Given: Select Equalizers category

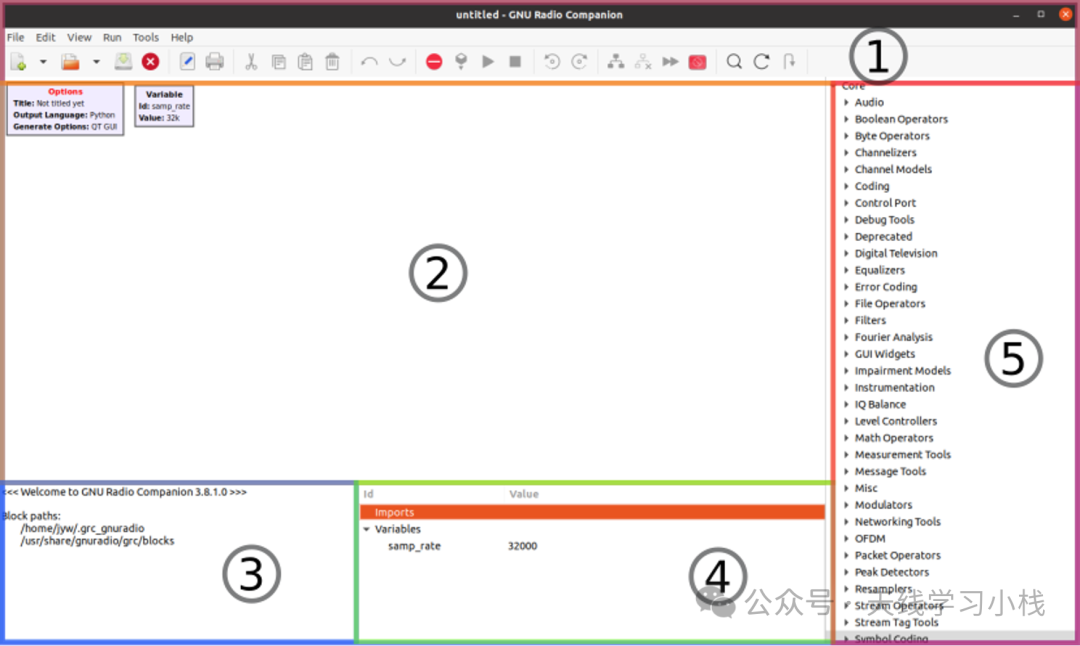Looking at the screenshot, I should coord(880,270).
